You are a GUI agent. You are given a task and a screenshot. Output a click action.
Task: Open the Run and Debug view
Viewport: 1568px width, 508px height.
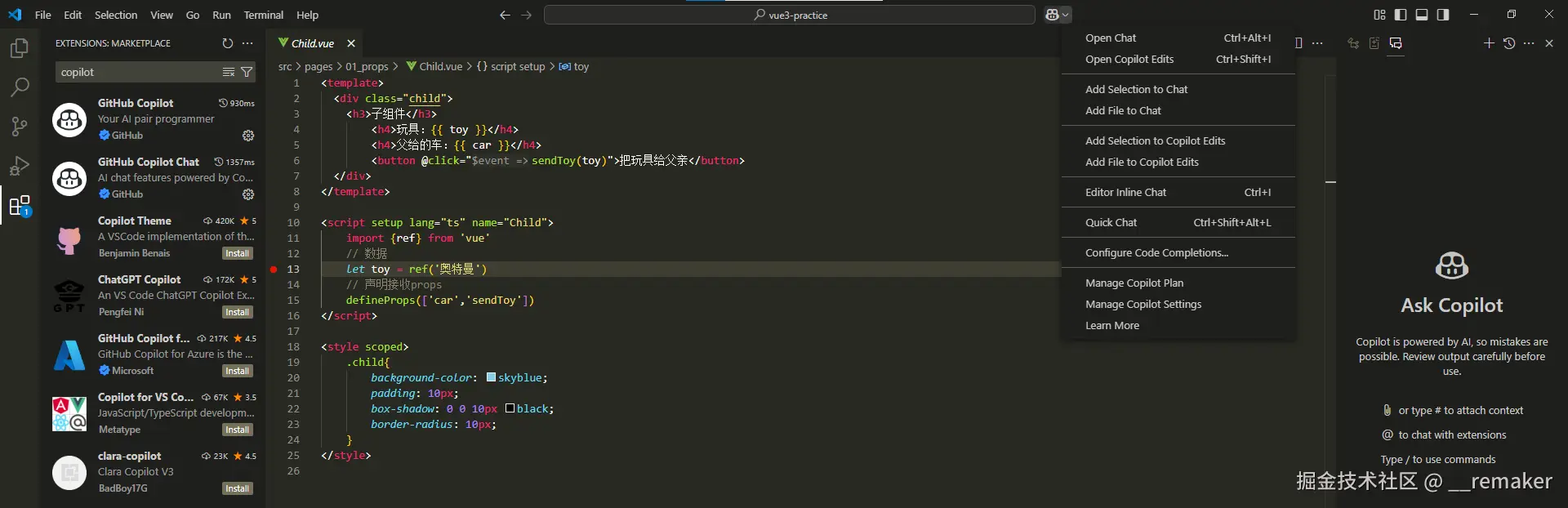coord(20,166)
